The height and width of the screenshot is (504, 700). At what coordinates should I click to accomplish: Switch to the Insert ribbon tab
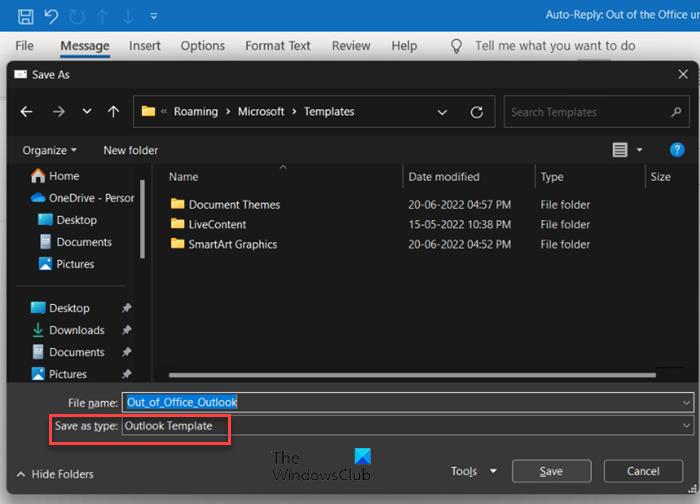click(145, 46)
